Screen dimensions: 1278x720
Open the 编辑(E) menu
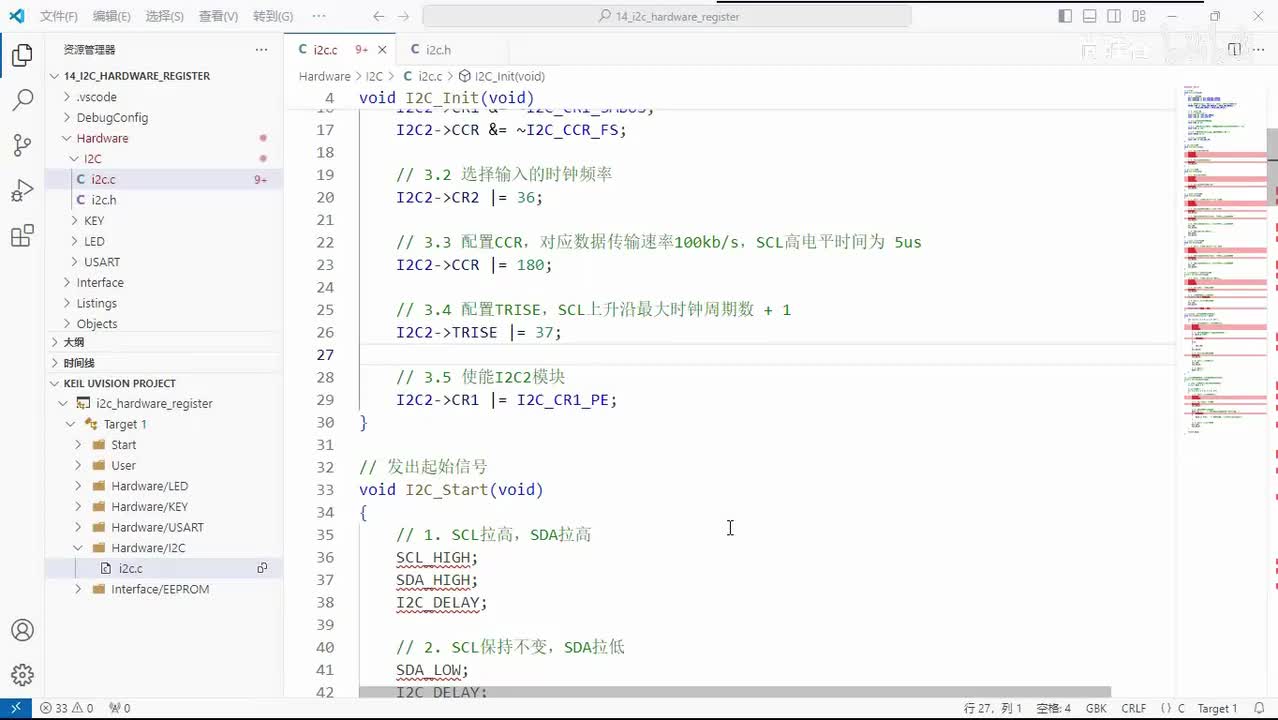111,16
